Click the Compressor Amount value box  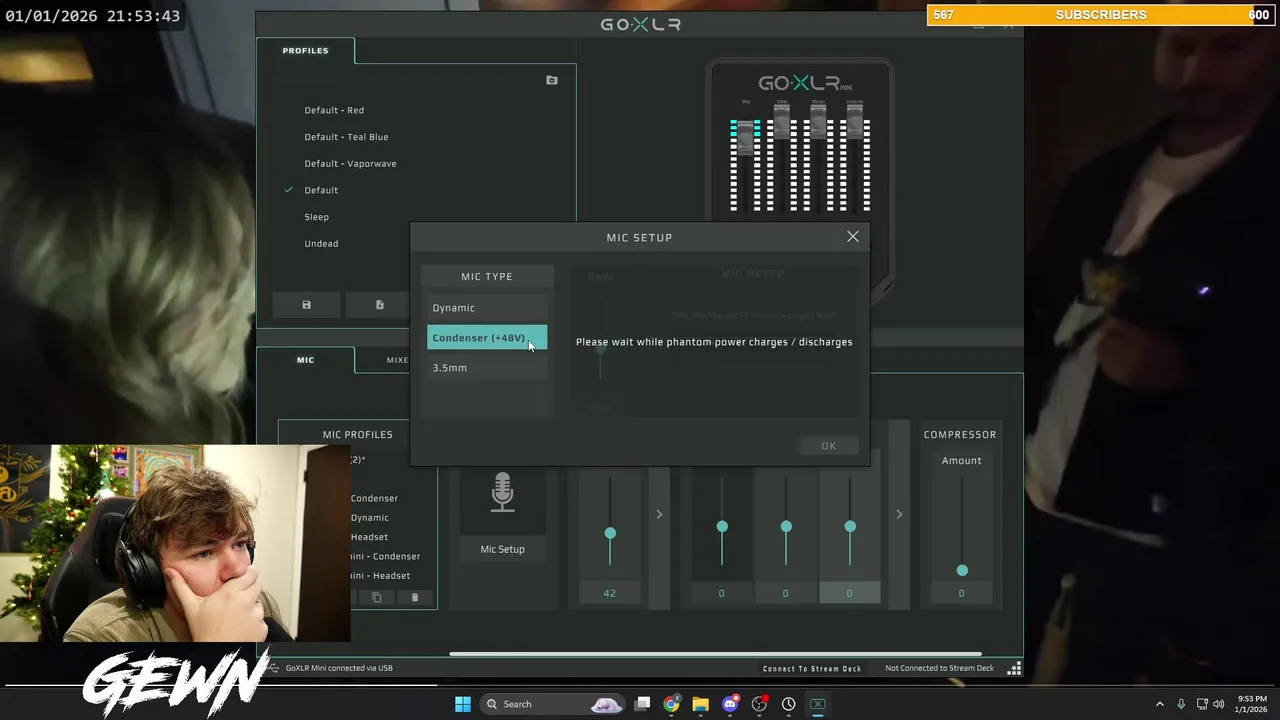click(x=961, y=593)
